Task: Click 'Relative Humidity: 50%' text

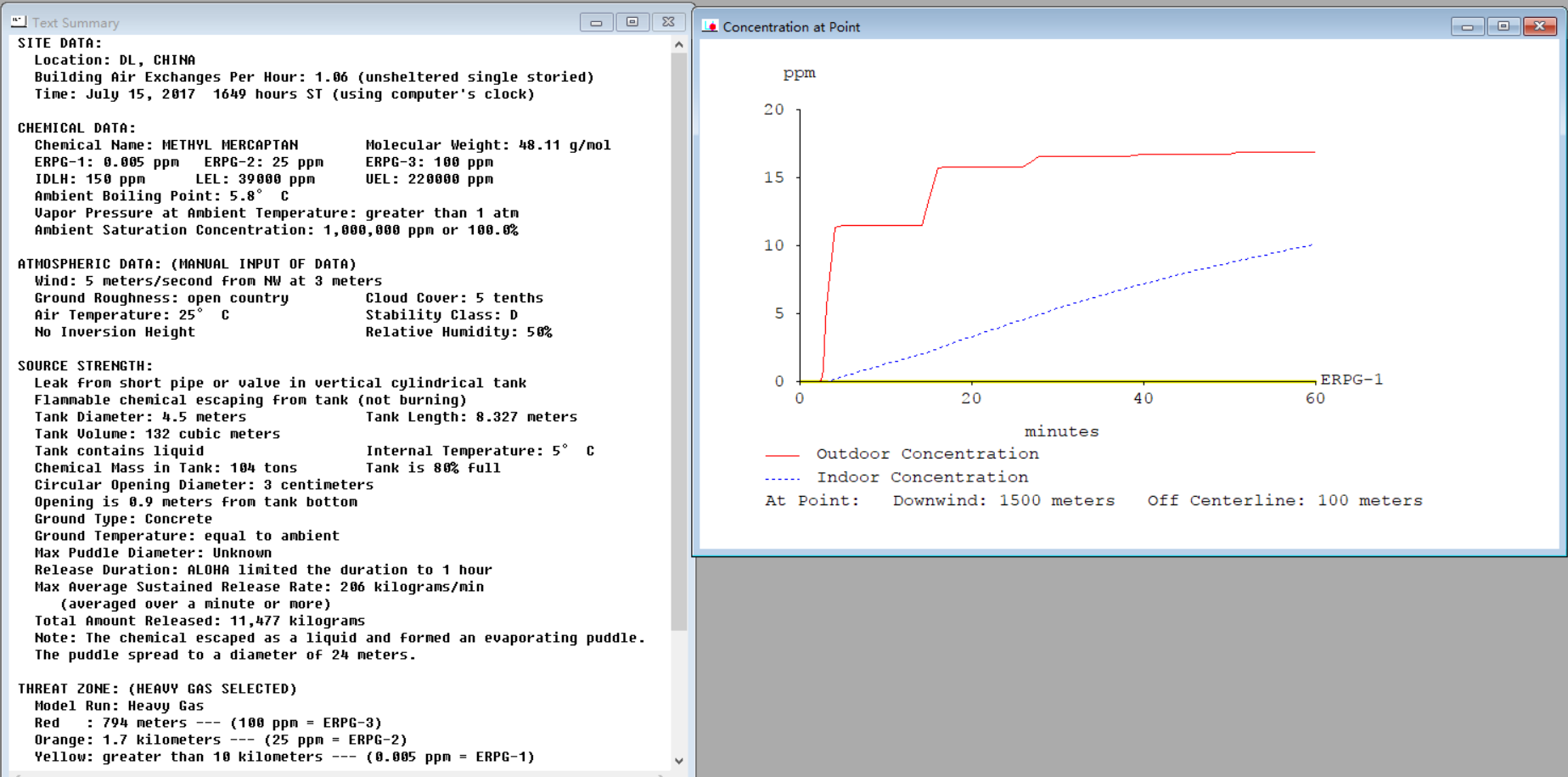Action: (458, 332)
